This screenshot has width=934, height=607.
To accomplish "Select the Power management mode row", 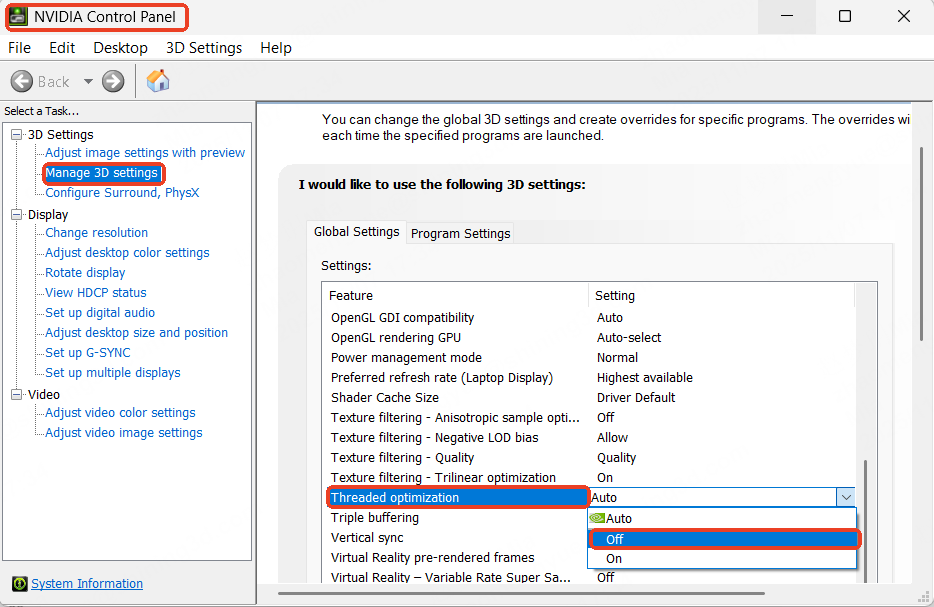I will point(591,357).
